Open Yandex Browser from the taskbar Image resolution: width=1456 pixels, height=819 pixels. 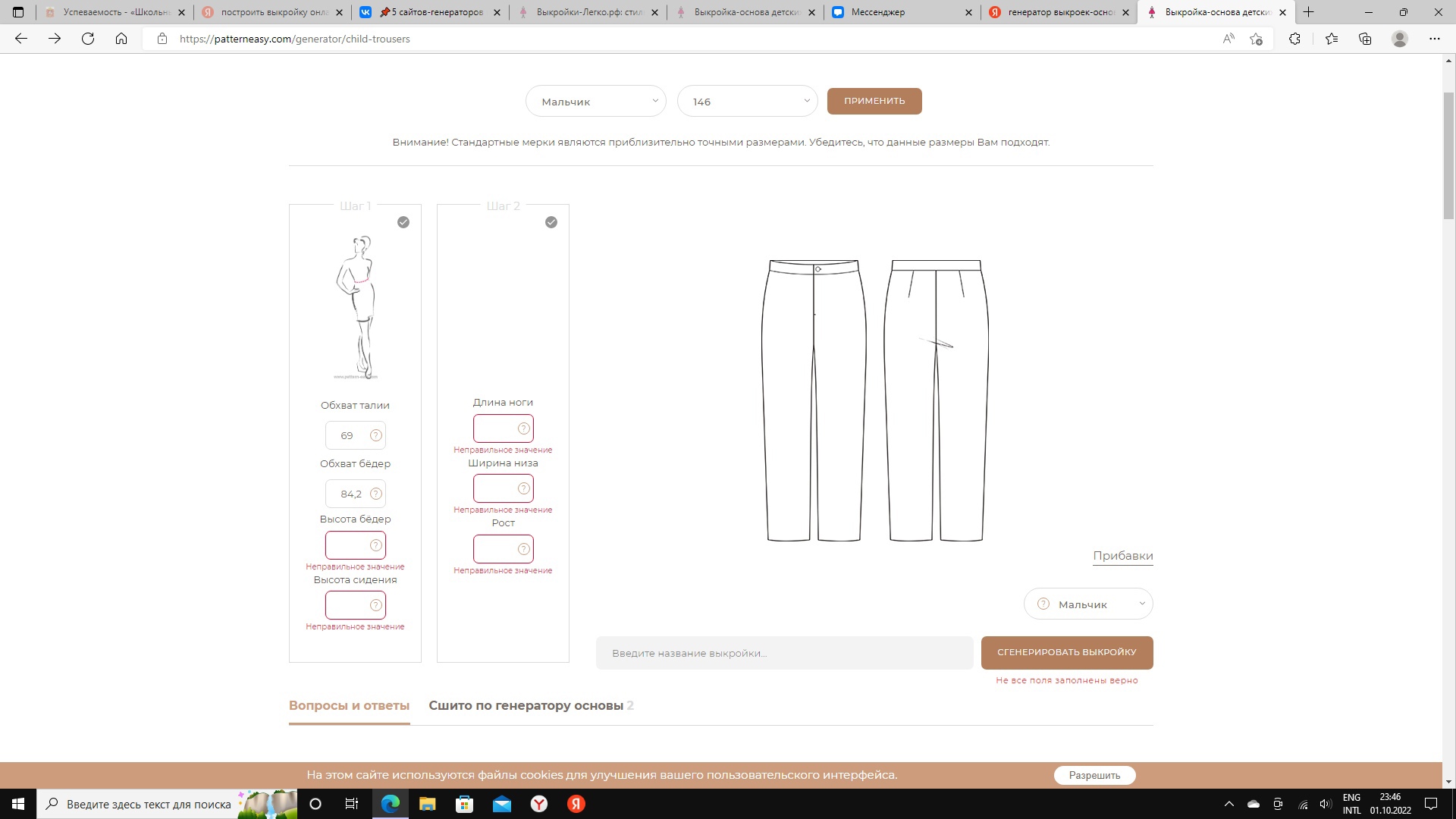pyautogui.click(x=539, y=804)
